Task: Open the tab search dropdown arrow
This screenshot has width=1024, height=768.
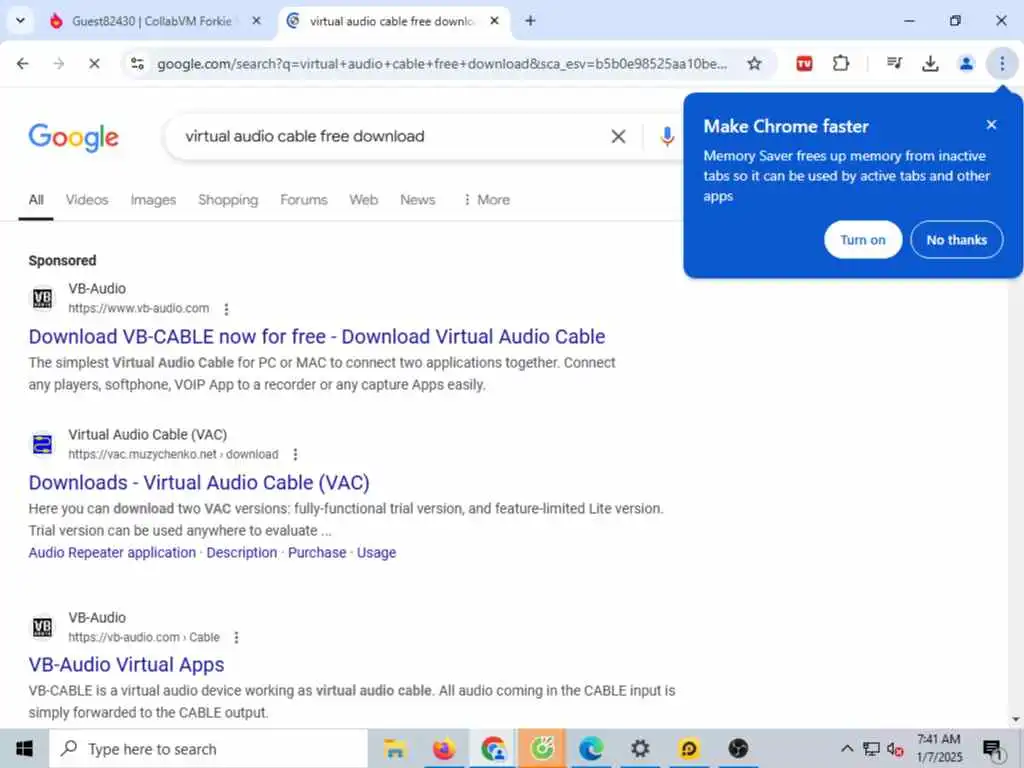Action: click(20, 21)
